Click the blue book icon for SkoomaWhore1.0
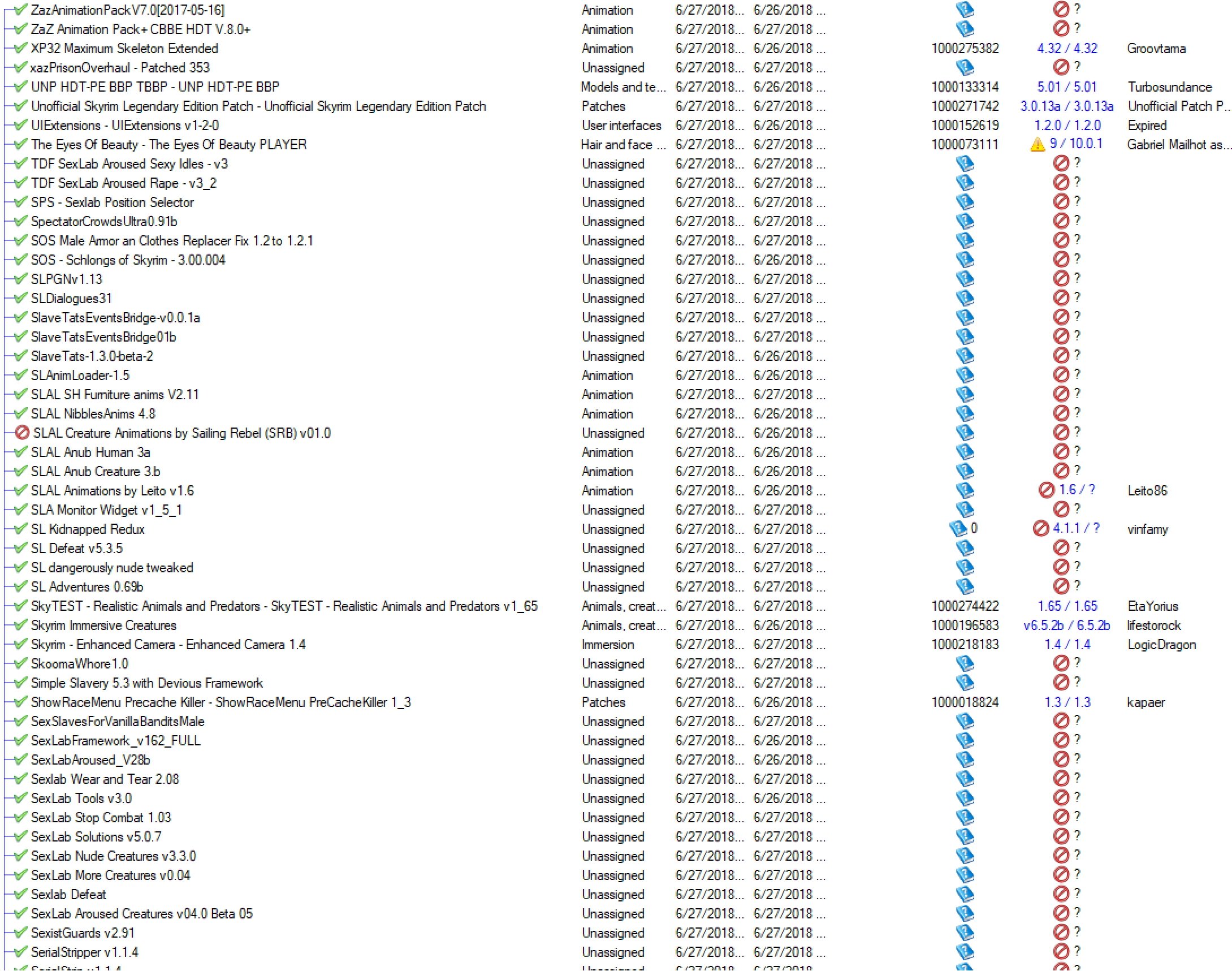1232x971 pixels. (965, 663)
